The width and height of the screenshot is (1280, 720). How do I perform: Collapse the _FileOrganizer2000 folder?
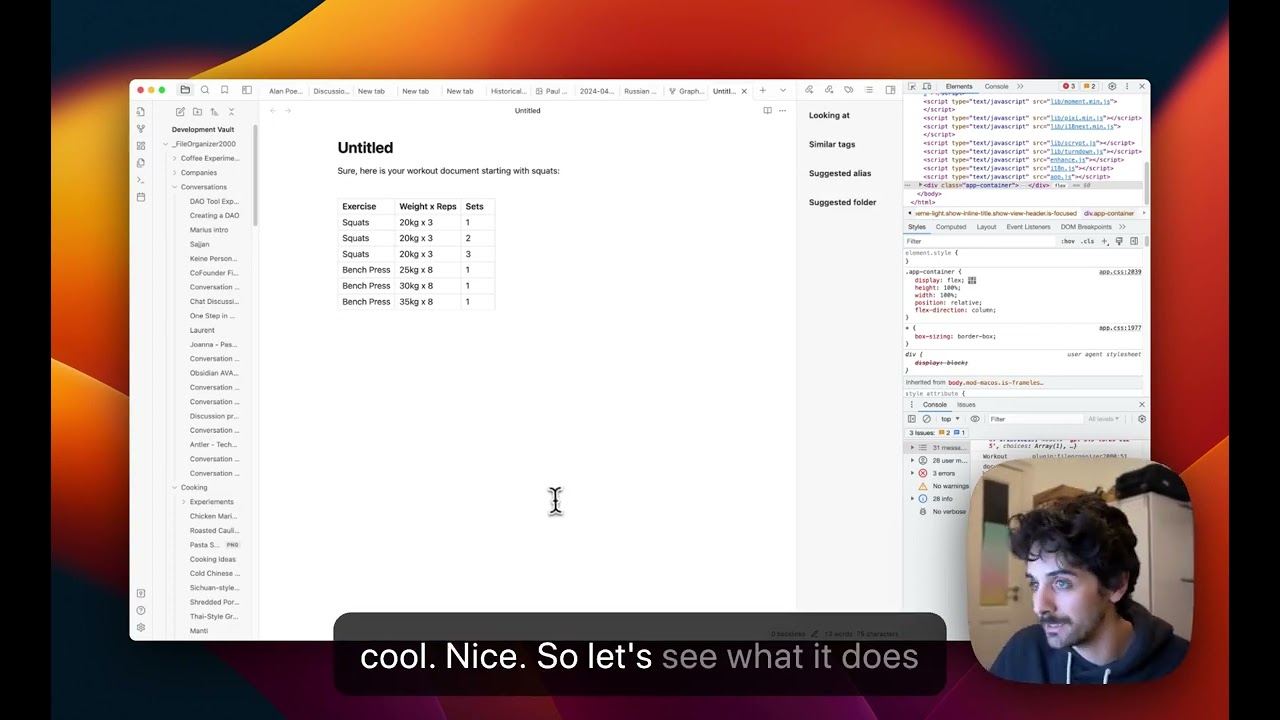[x=202, y=144]
